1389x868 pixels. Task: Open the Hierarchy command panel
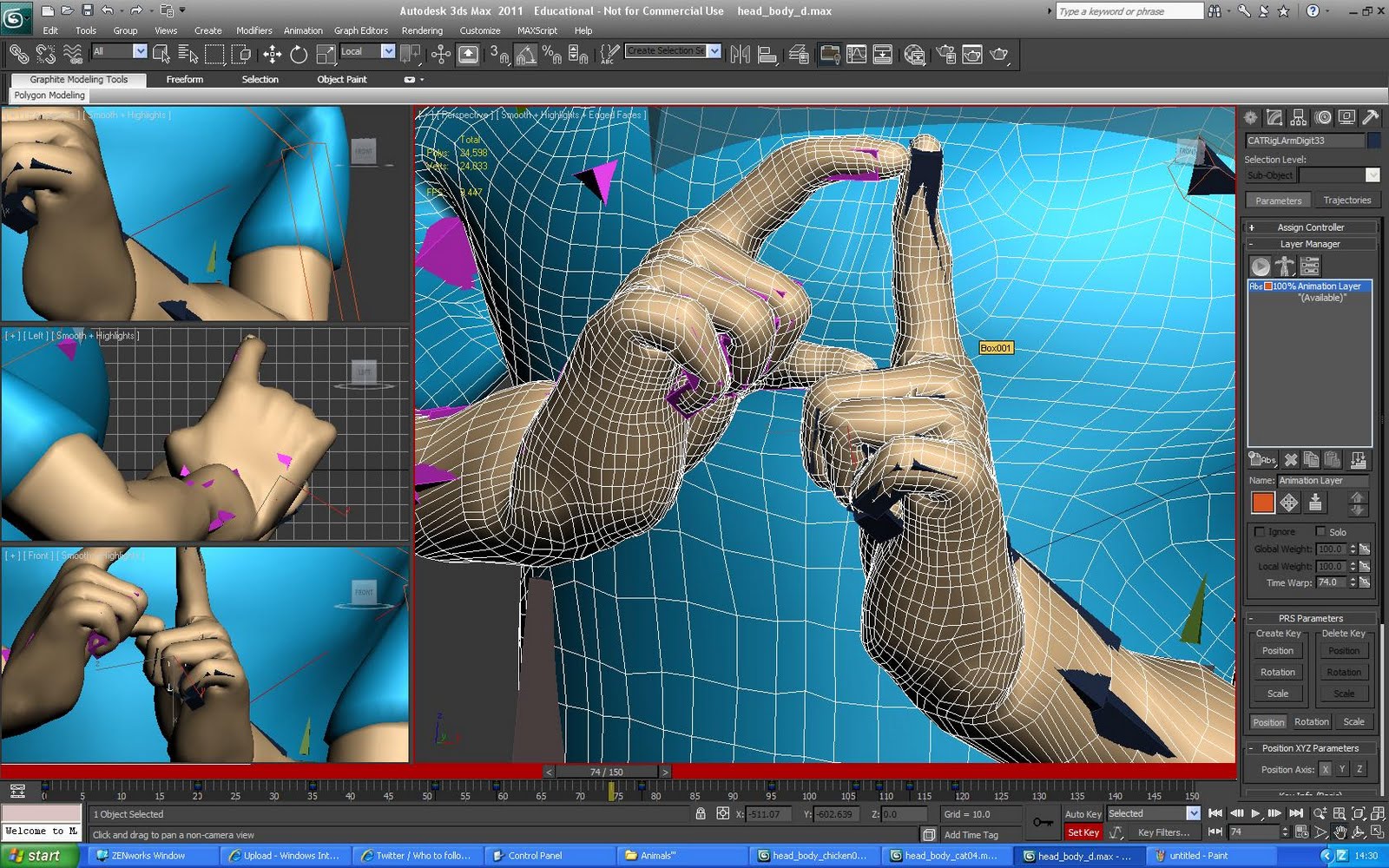click(x=1299, y=117)
